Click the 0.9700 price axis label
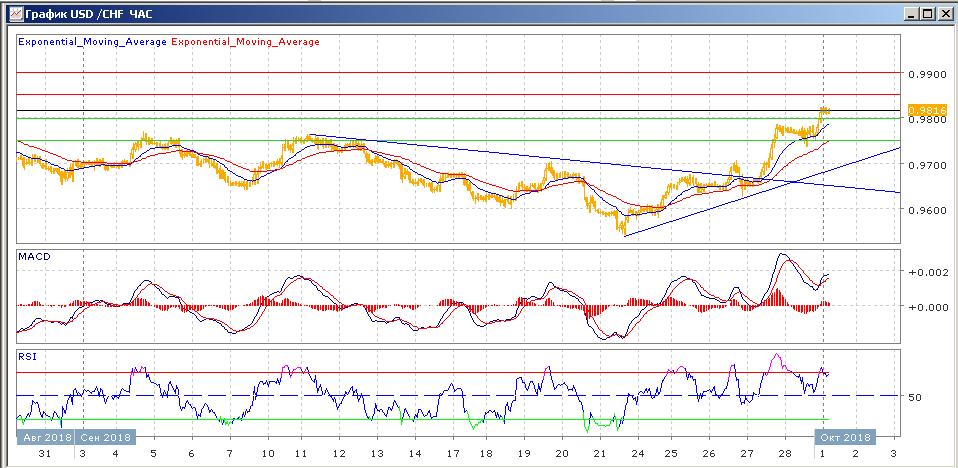Screen dimensions: 958x468 pos(925,165)
